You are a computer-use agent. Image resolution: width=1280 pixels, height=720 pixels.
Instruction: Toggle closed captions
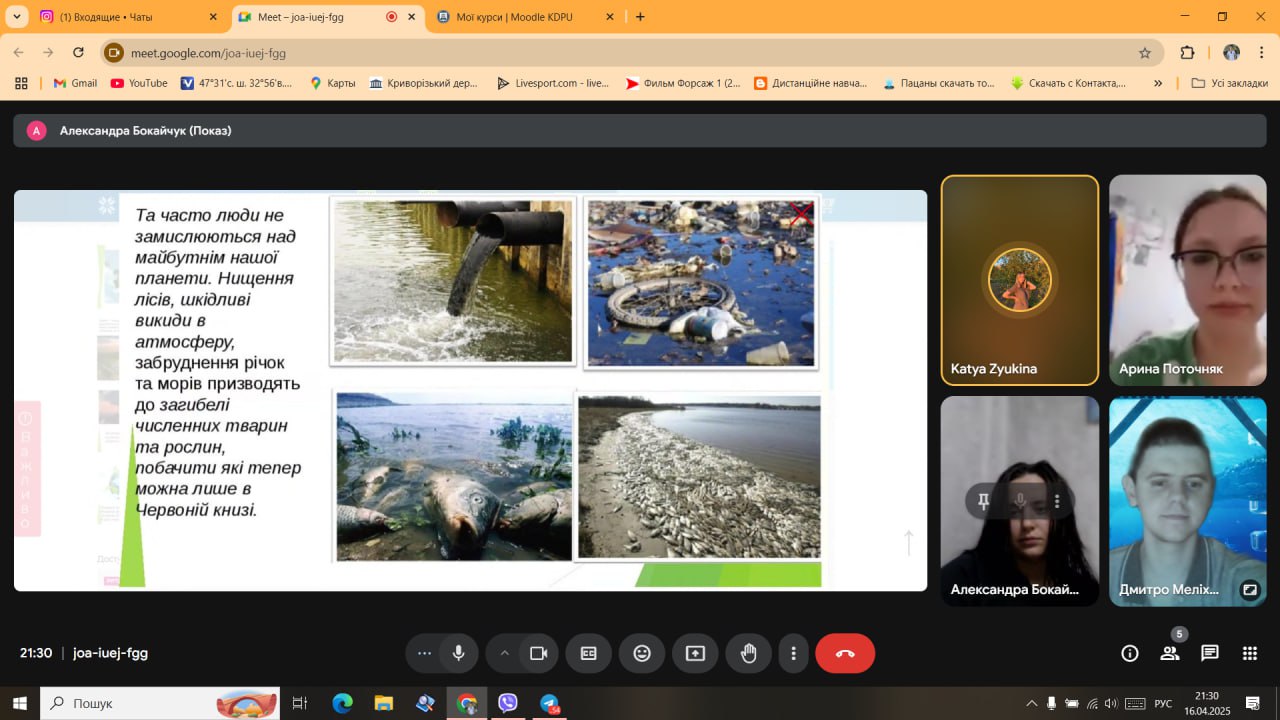[x=589, y=653]
